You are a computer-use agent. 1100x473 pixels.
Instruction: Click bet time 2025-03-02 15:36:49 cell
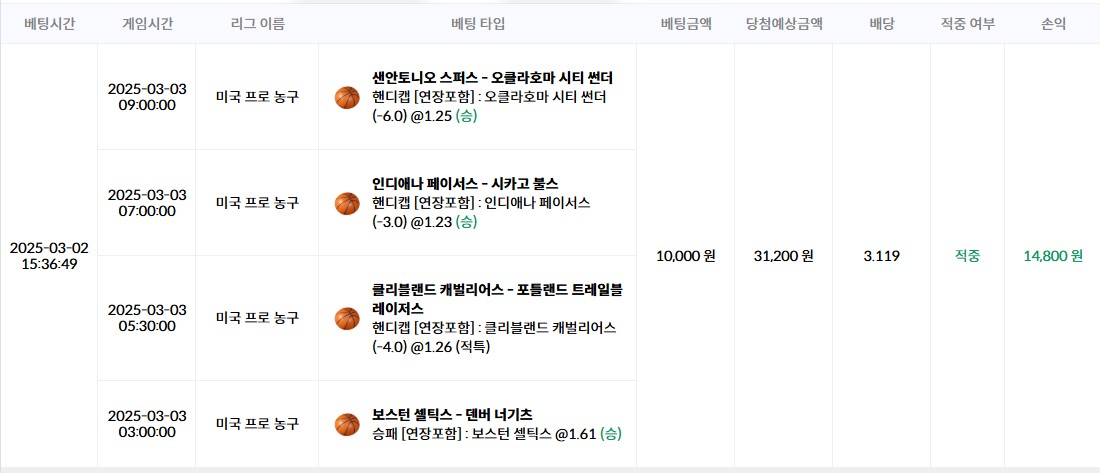pyautogui.click(x=49, y=256)
